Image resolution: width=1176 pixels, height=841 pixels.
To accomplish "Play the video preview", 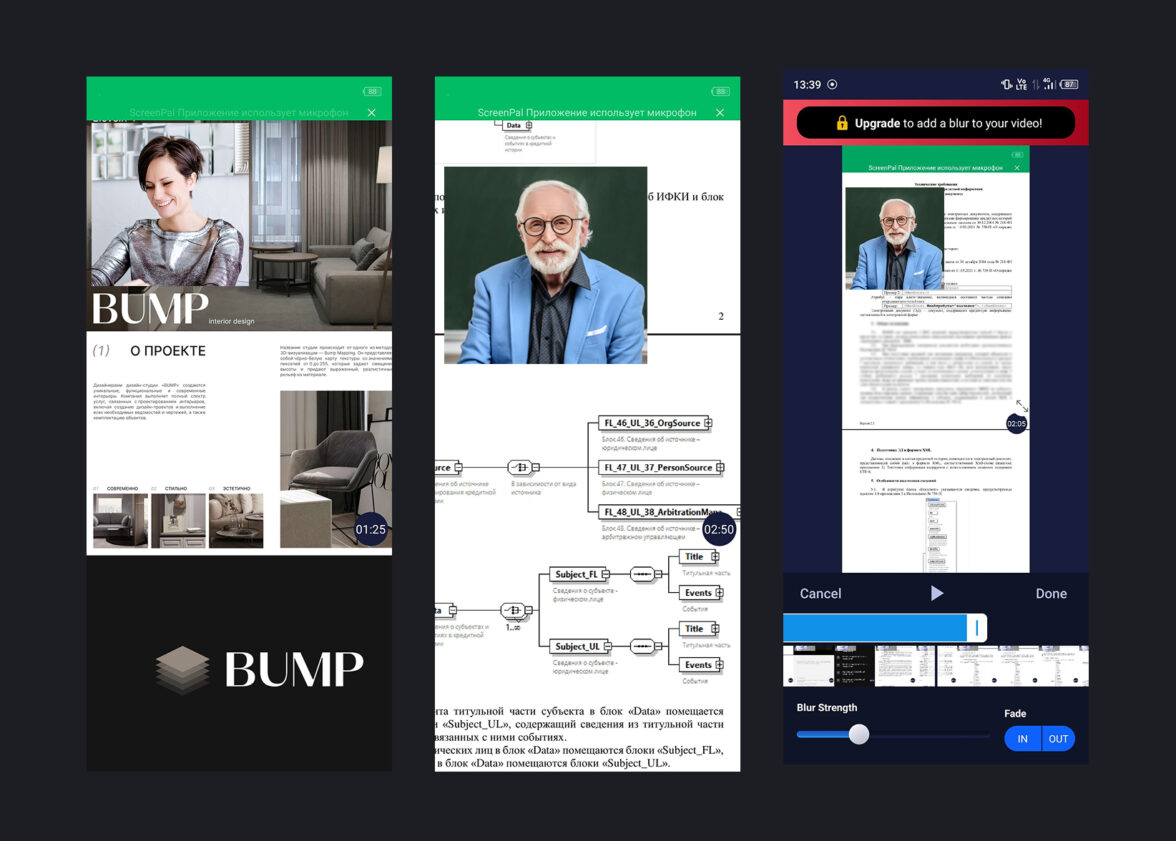I will coord(937,593).
